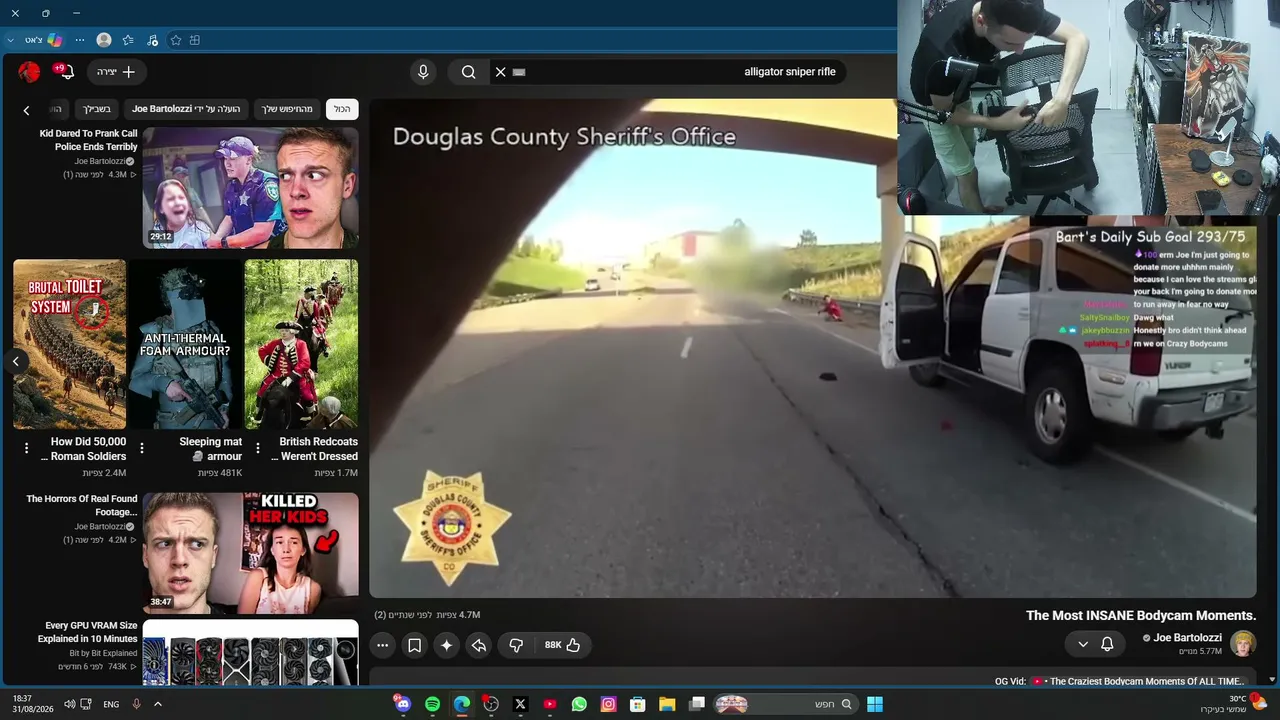The image size is (1280, 720).
Task: Open Anti-Thermal Foam Armour Shorts thumbnail
Action: (x=186, y=344)
